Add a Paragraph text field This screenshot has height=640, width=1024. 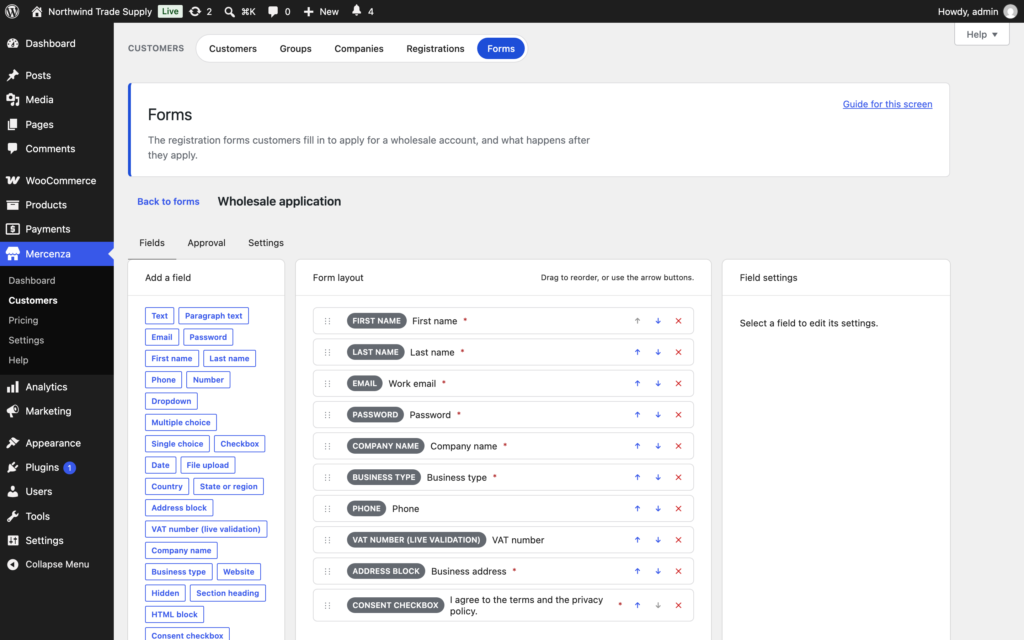(x=214, y=315)
